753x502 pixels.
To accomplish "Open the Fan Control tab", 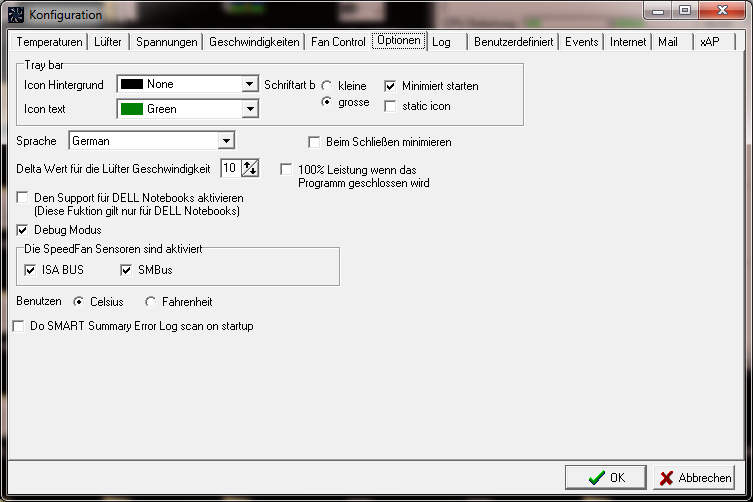I will [x=338, y=42].
